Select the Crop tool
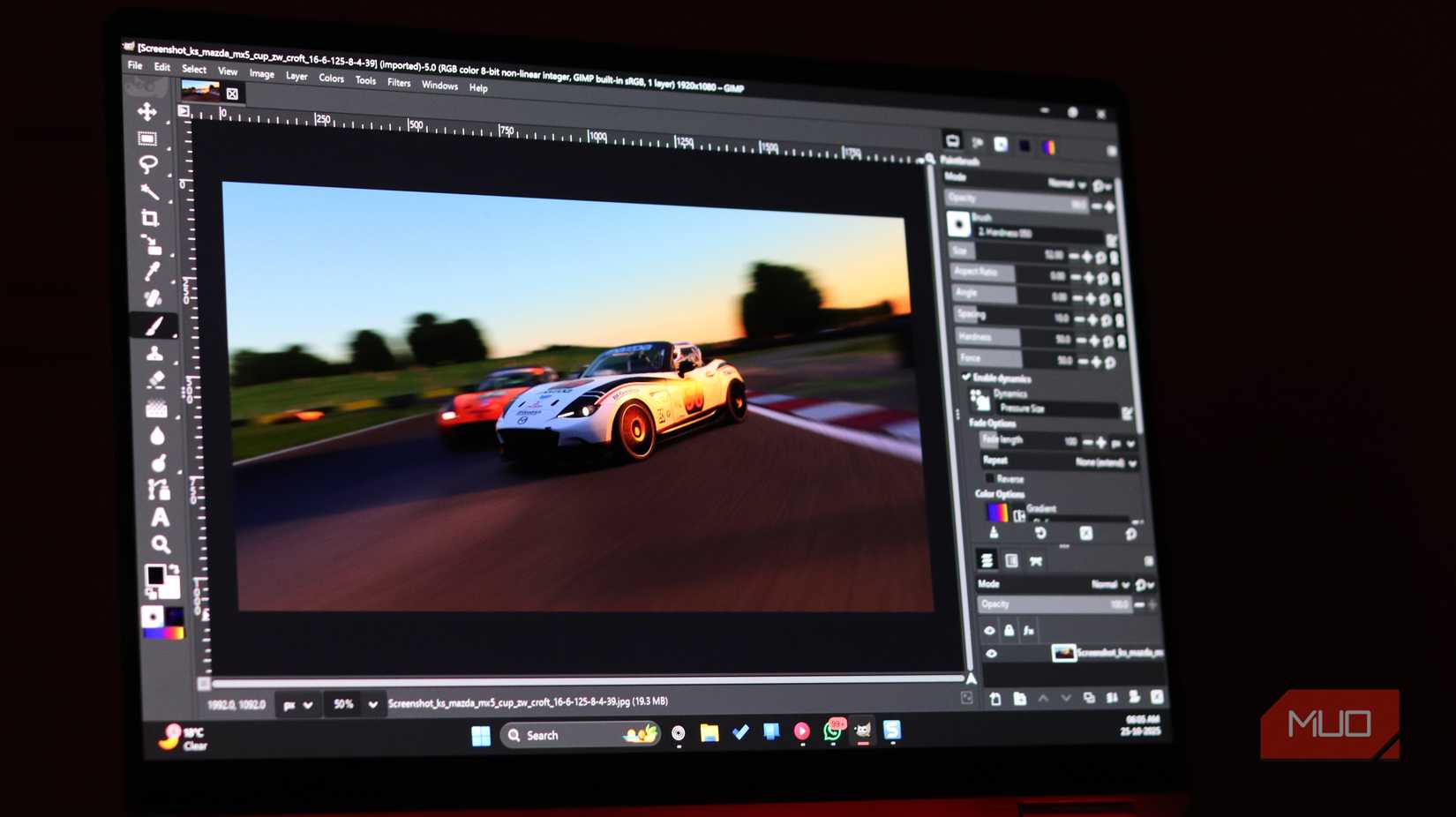 coord(148,215)
